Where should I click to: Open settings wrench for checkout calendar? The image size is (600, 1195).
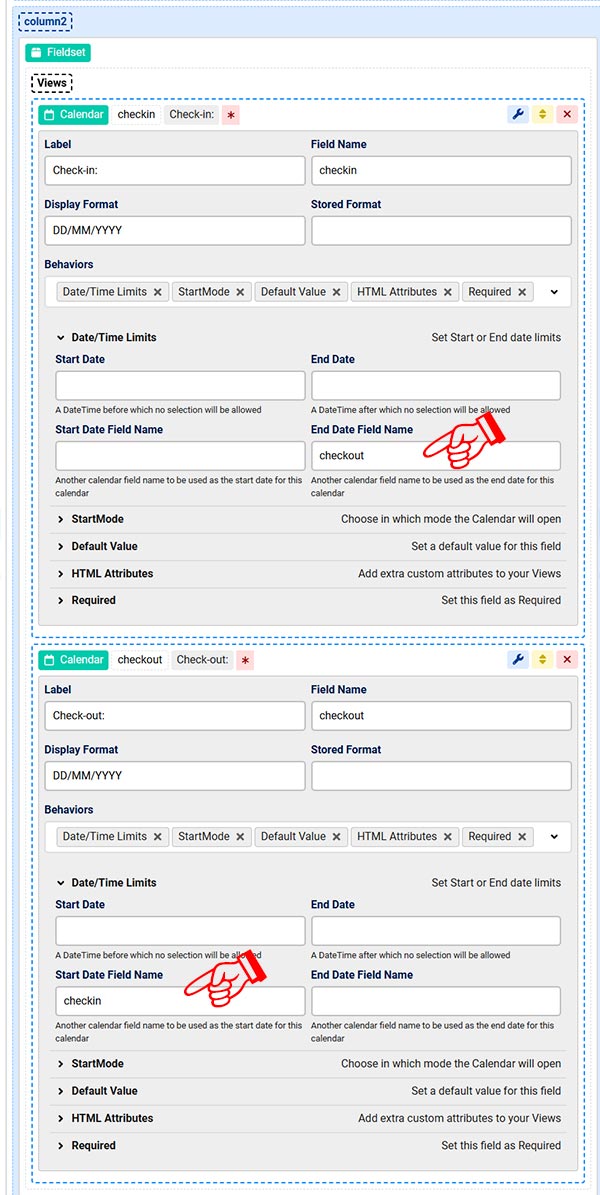pyautogui.click(x=518, y=660)
